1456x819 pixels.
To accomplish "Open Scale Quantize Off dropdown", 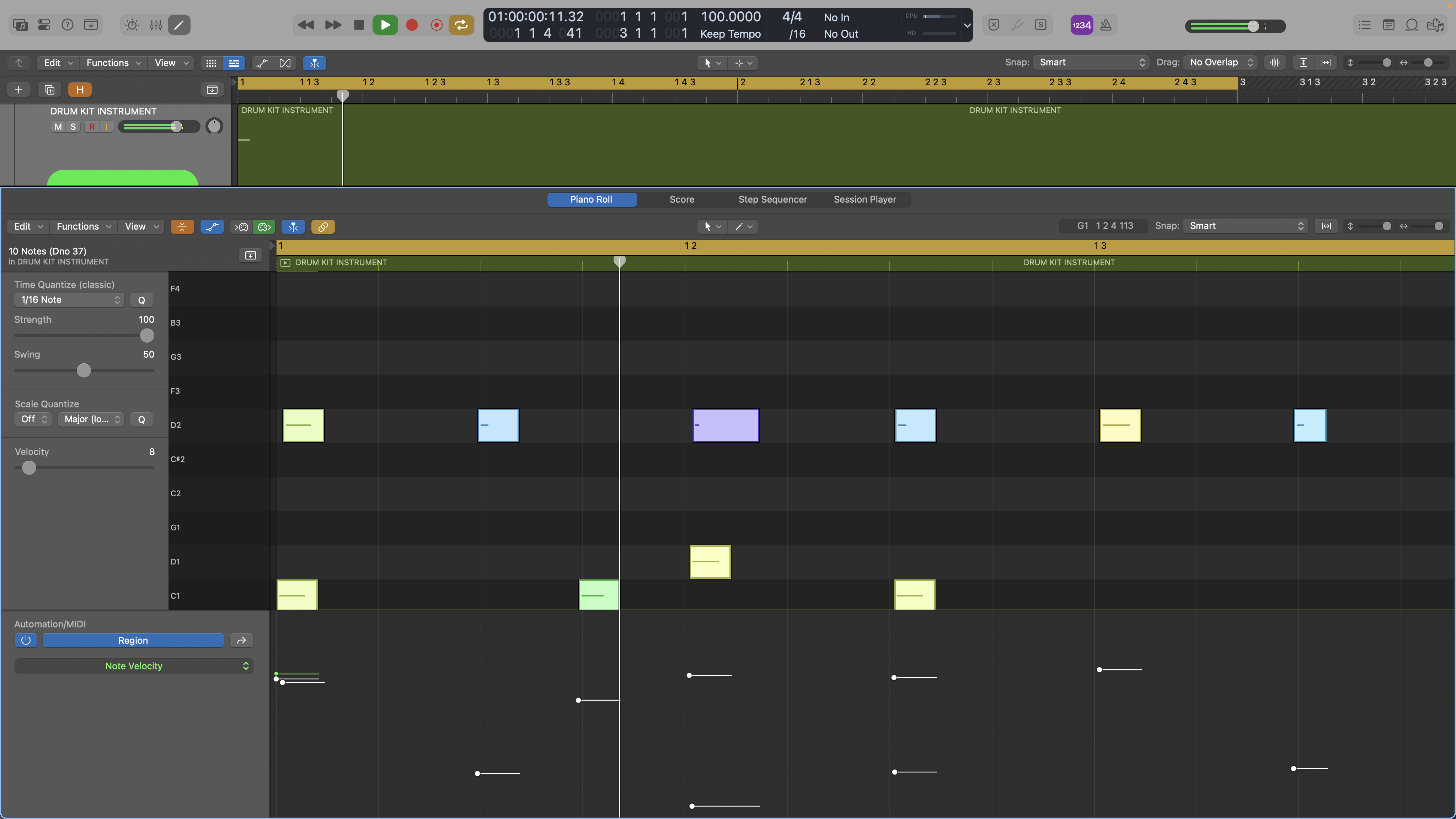I will pos(33,419).
